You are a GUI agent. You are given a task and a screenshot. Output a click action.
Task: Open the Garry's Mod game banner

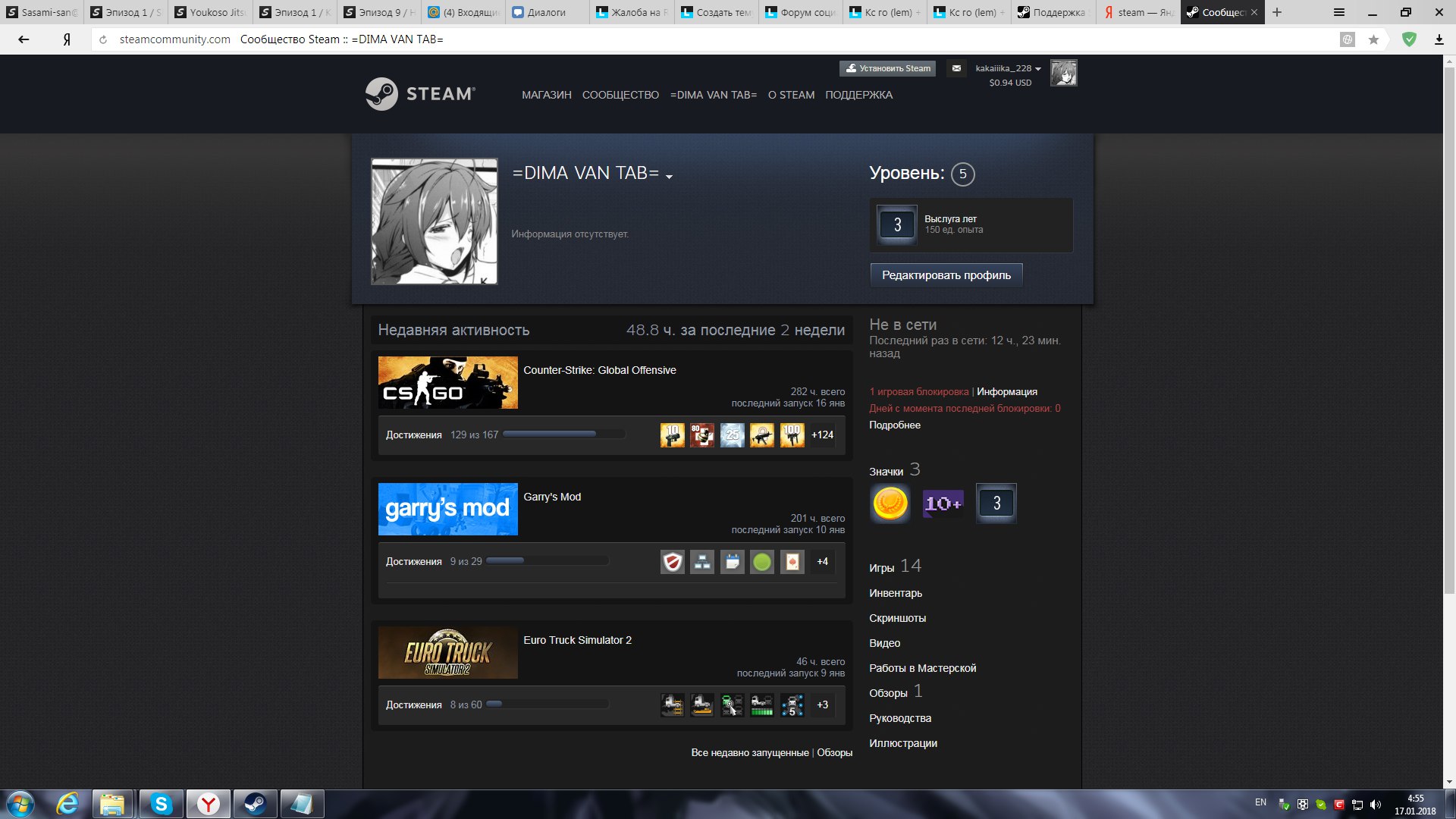pos(447,509)
